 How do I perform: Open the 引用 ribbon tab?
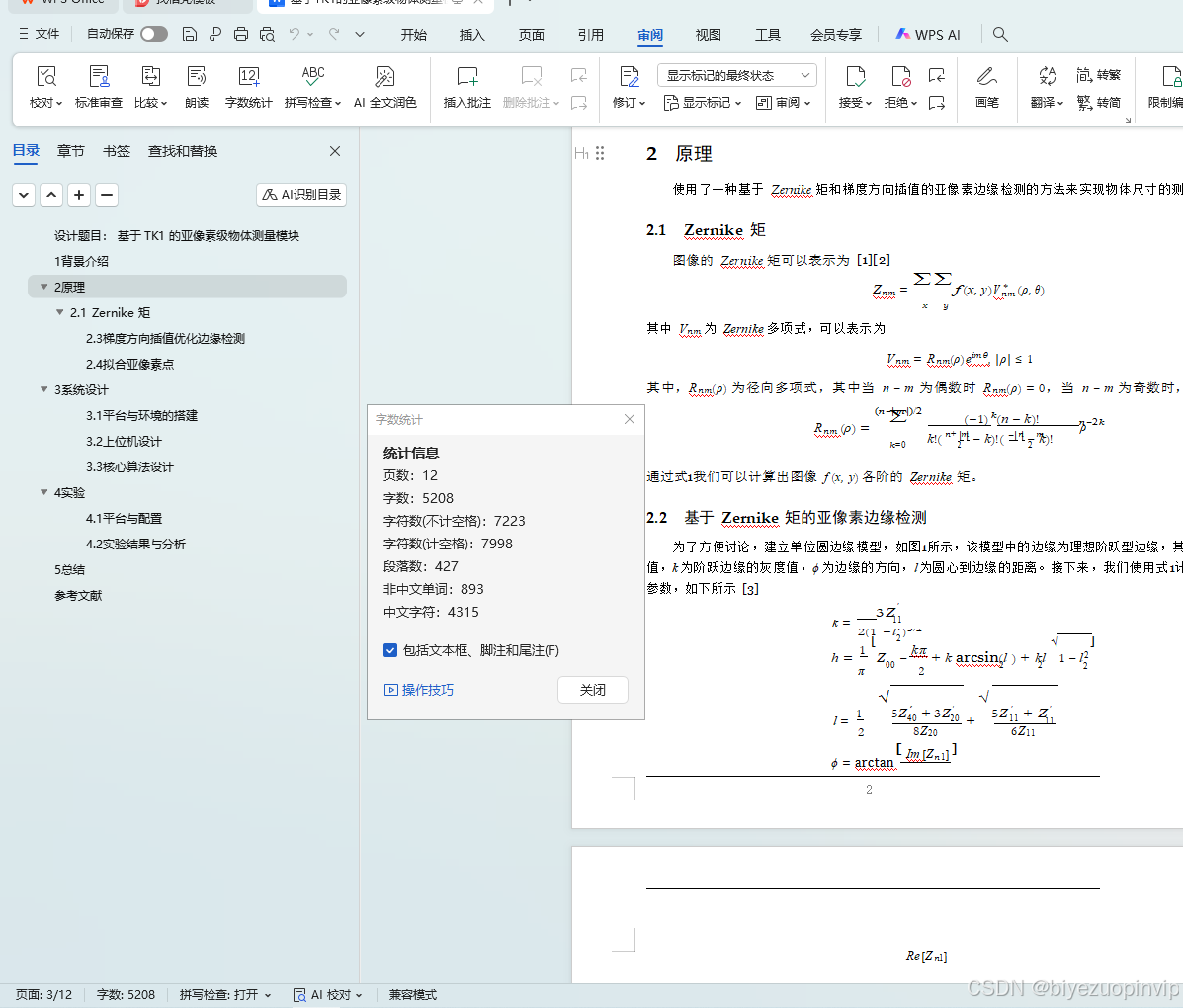tap(591, 35)
